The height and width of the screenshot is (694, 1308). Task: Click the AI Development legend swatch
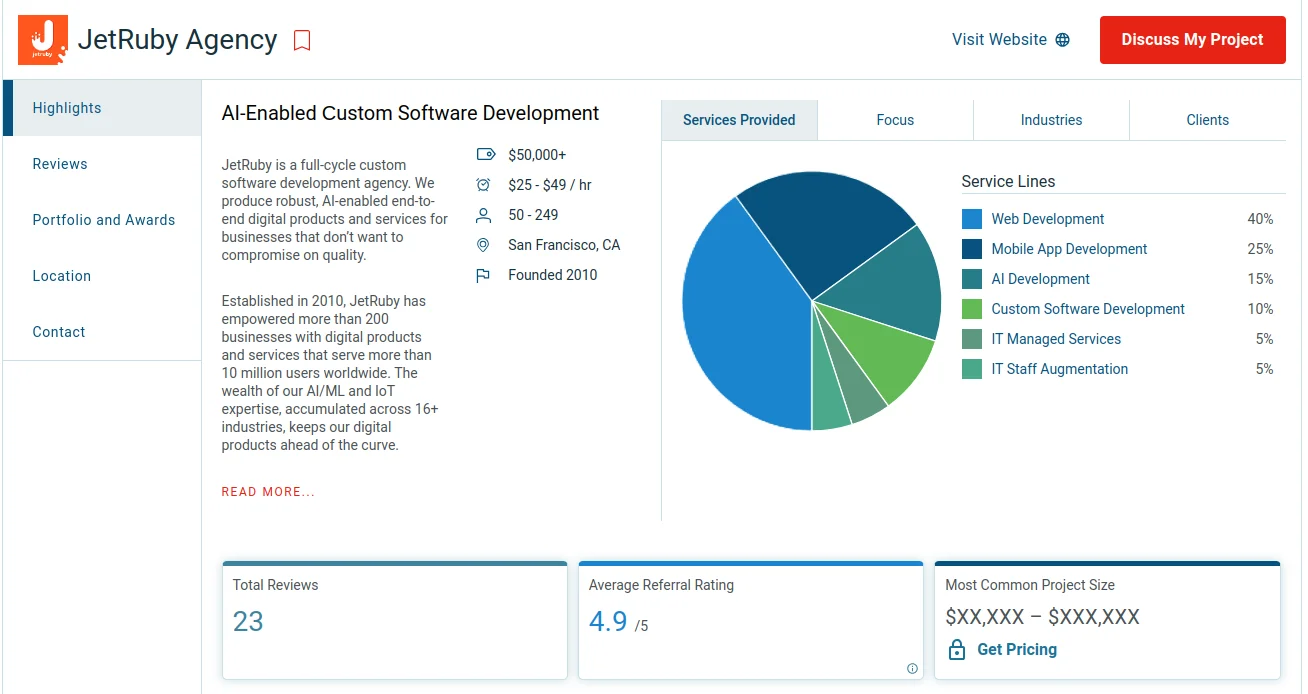point(972,279)
